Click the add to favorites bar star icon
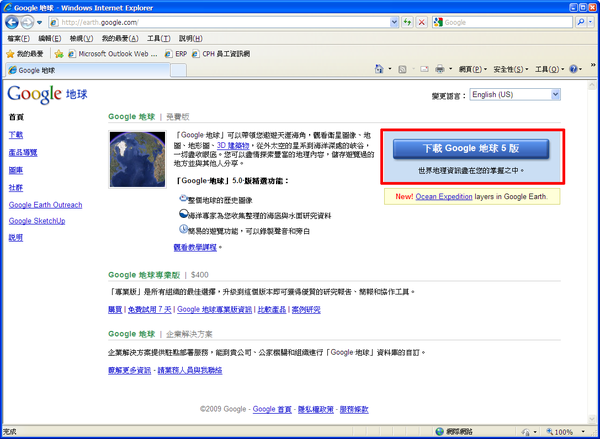Image resolution: width=600 pixels, height=439 pixels. 59,54
